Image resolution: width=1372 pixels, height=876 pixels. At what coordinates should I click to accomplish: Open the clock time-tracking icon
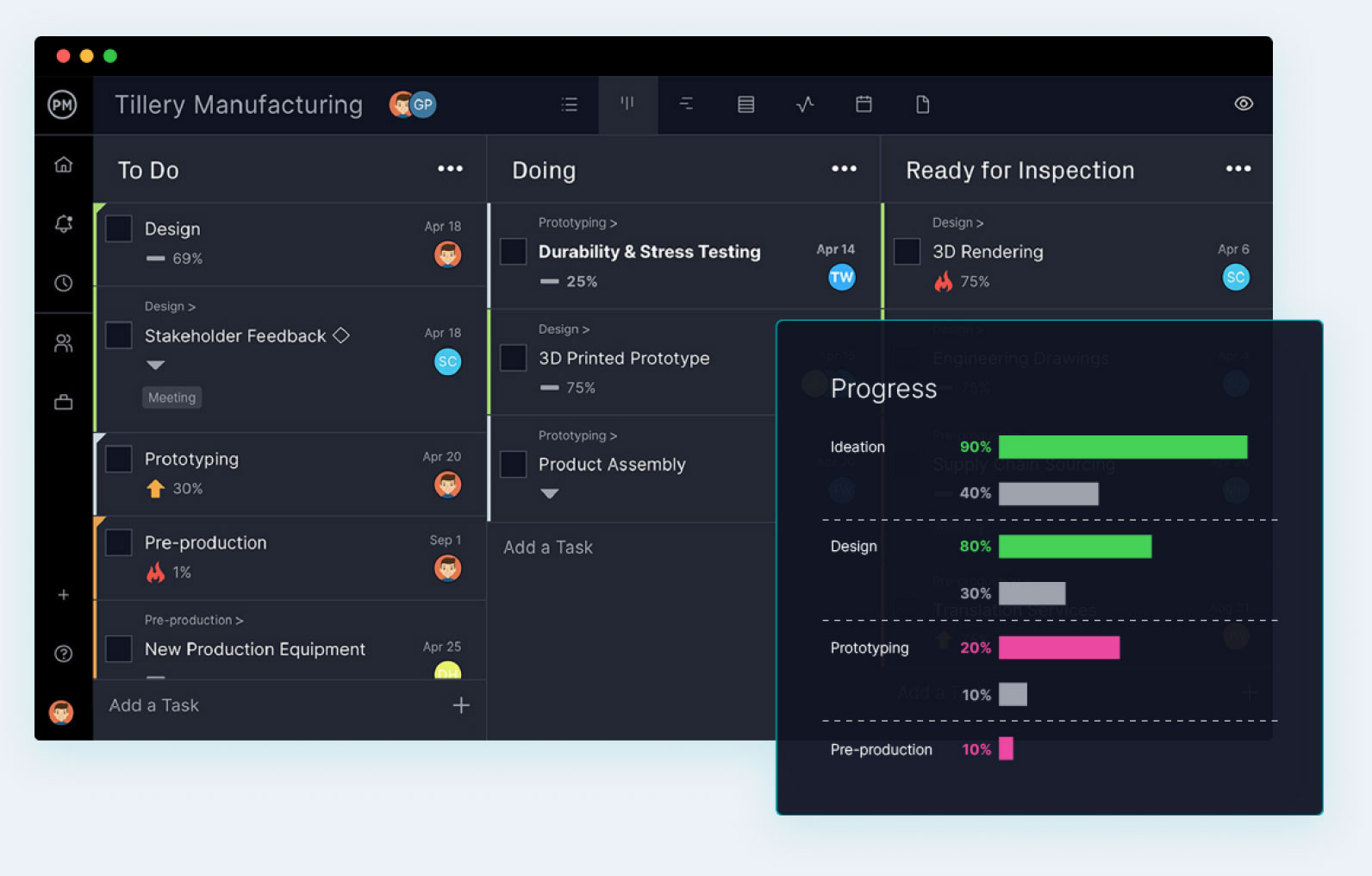coord(63,283)
